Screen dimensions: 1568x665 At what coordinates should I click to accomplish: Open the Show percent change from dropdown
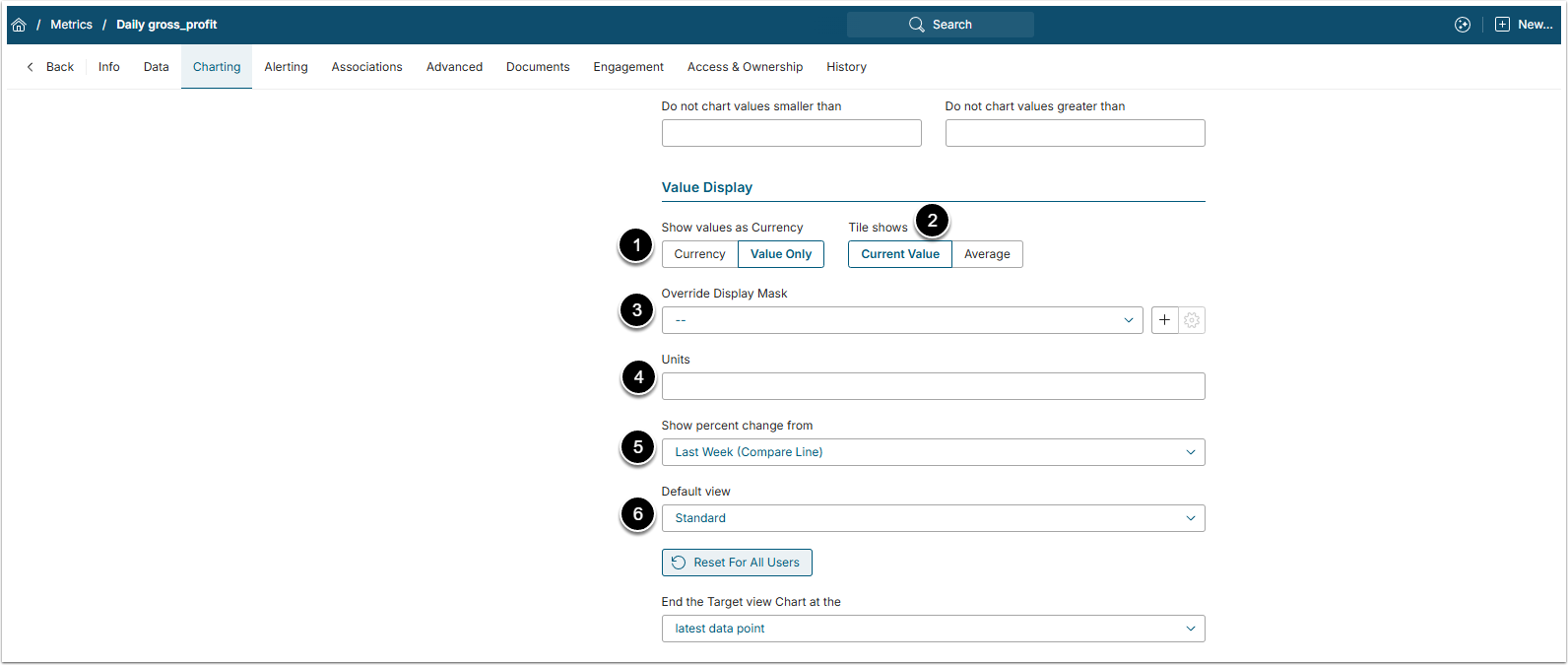933,452
